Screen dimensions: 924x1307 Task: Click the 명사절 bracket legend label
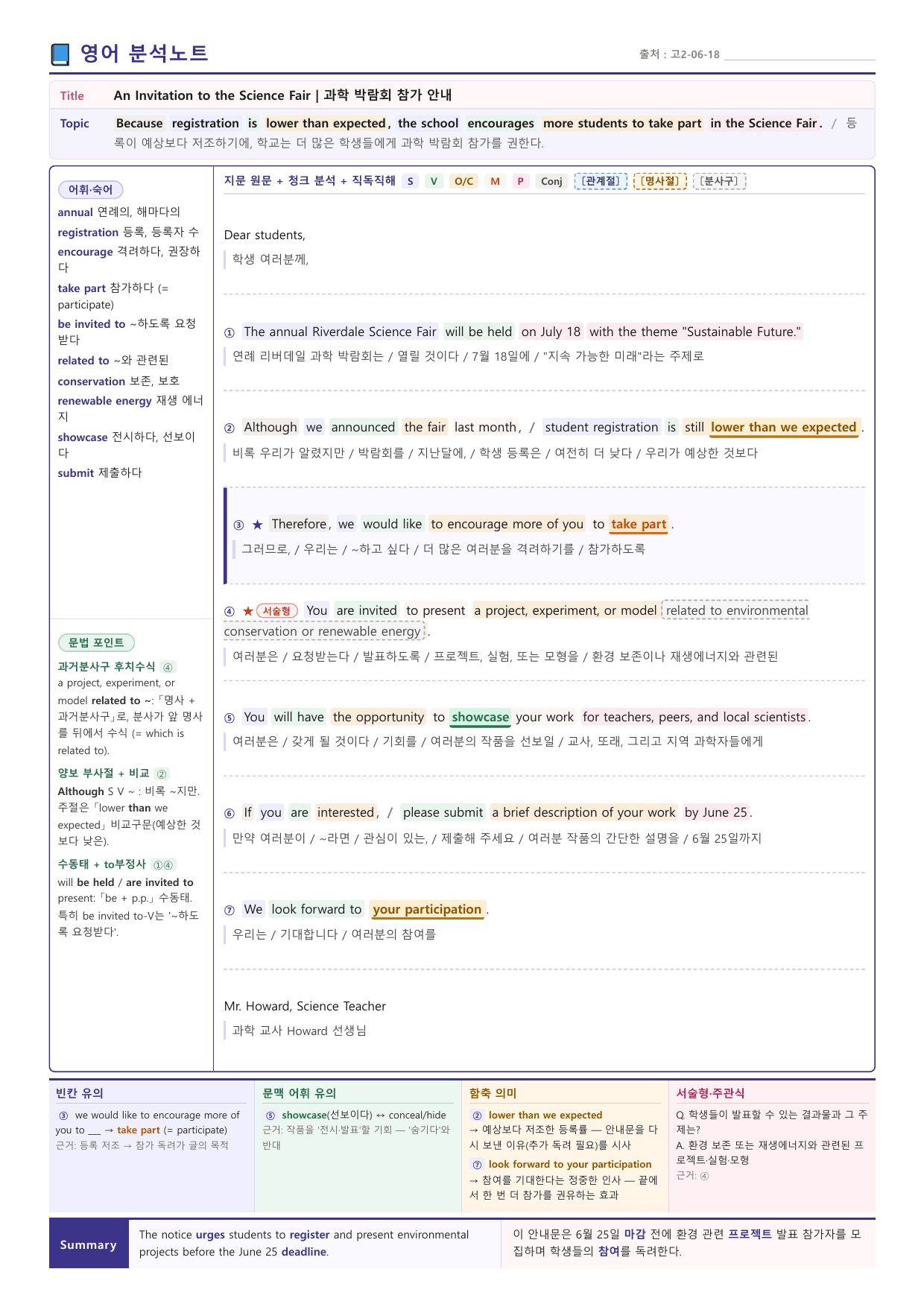point(660,181)
